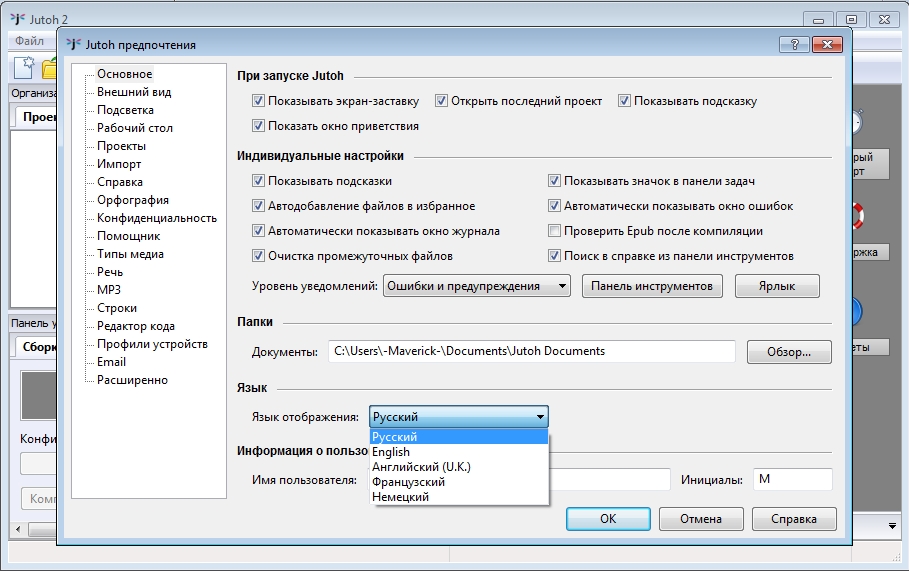Open 'Помощник' preferences page
Screen dimensions: 909x571
click(128, 235)
